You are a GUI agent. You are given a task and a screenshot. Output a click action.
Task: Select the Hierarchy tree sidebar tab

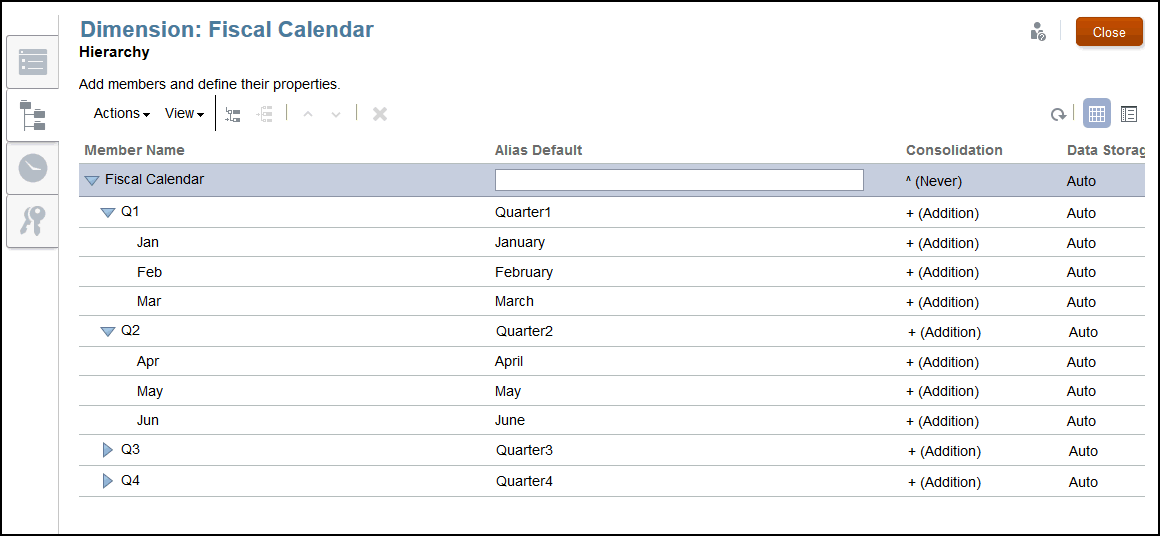point(33,115)
